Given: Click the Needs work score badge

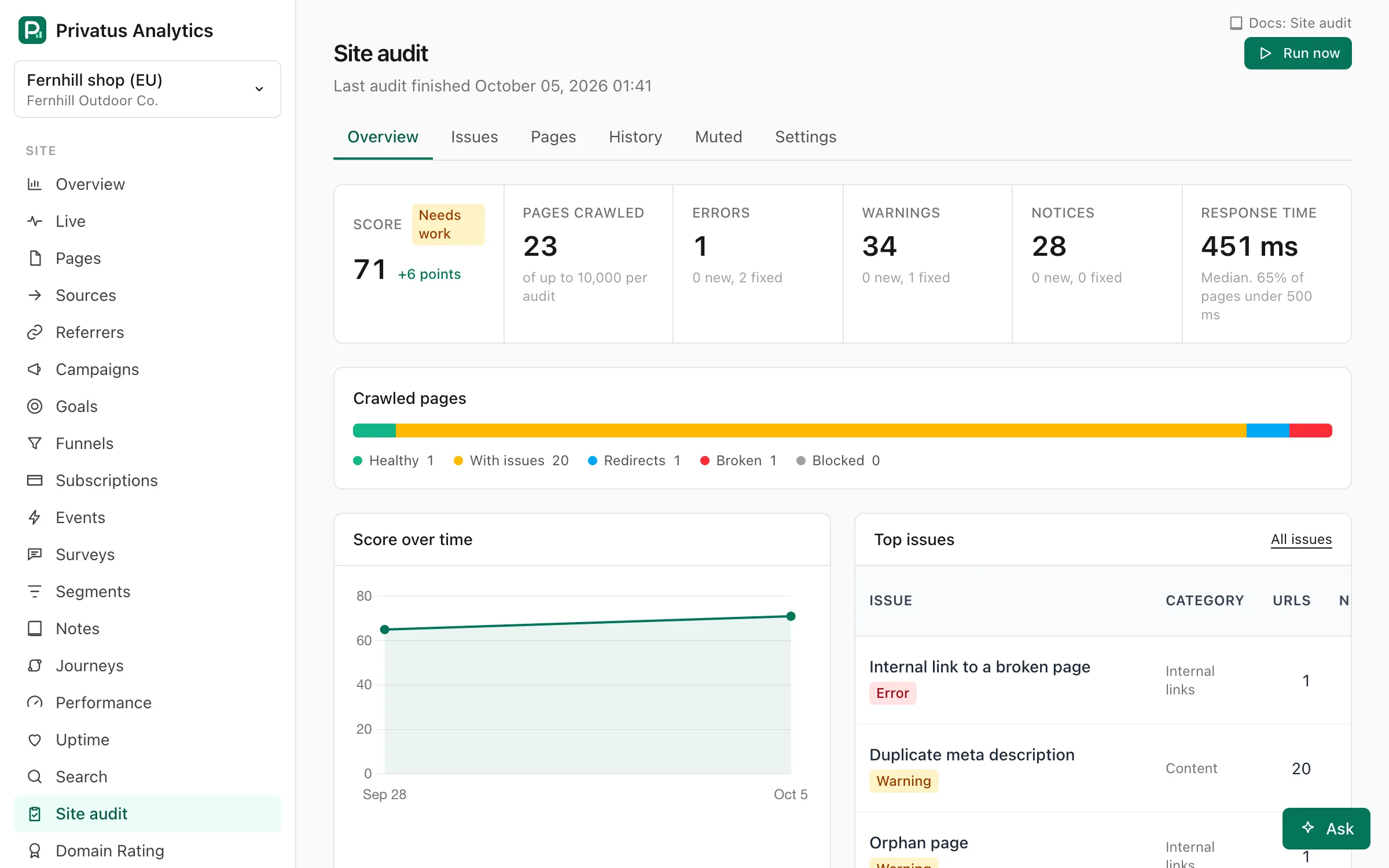Looking at the screenshot, I should [449, 225].
